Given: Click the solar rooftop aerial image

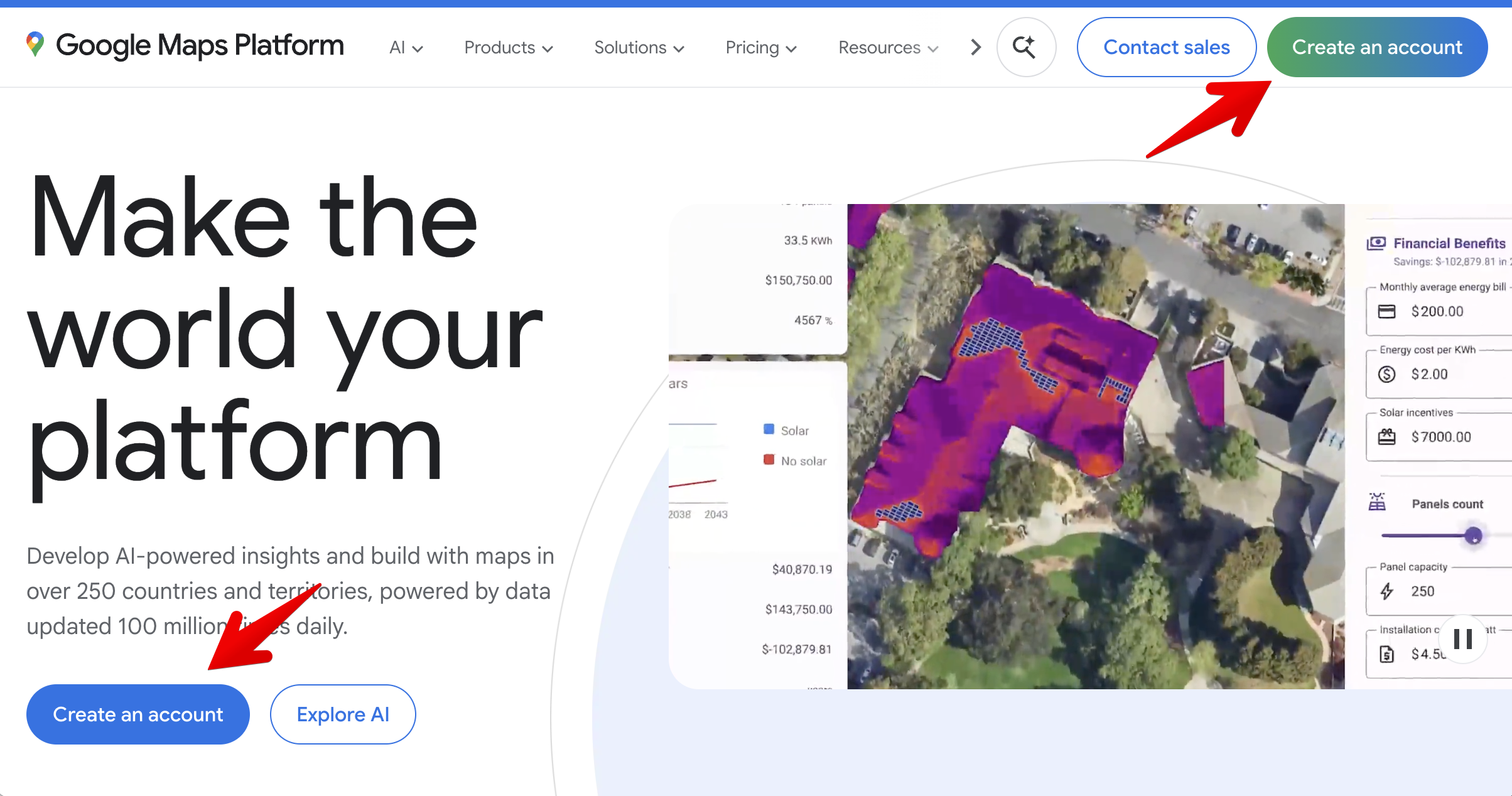Looking at the screenshot, I should pyautogui.click(x=1095, y=446).
